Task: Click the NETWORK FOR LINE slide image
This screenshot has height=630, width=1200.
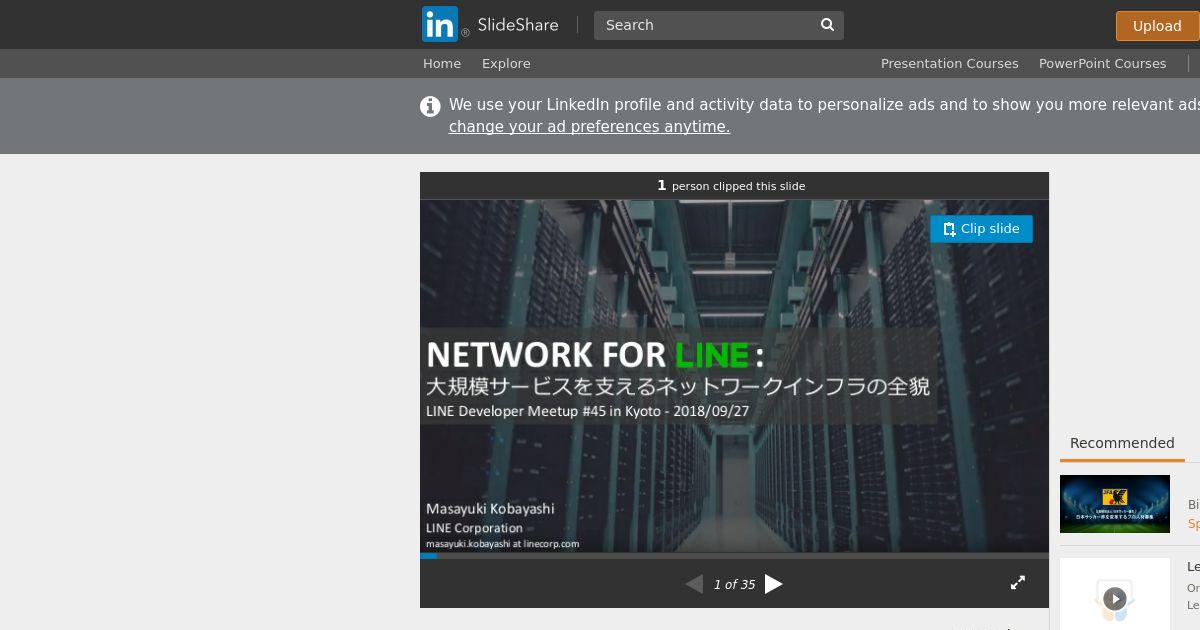Action: click(734, 376)
